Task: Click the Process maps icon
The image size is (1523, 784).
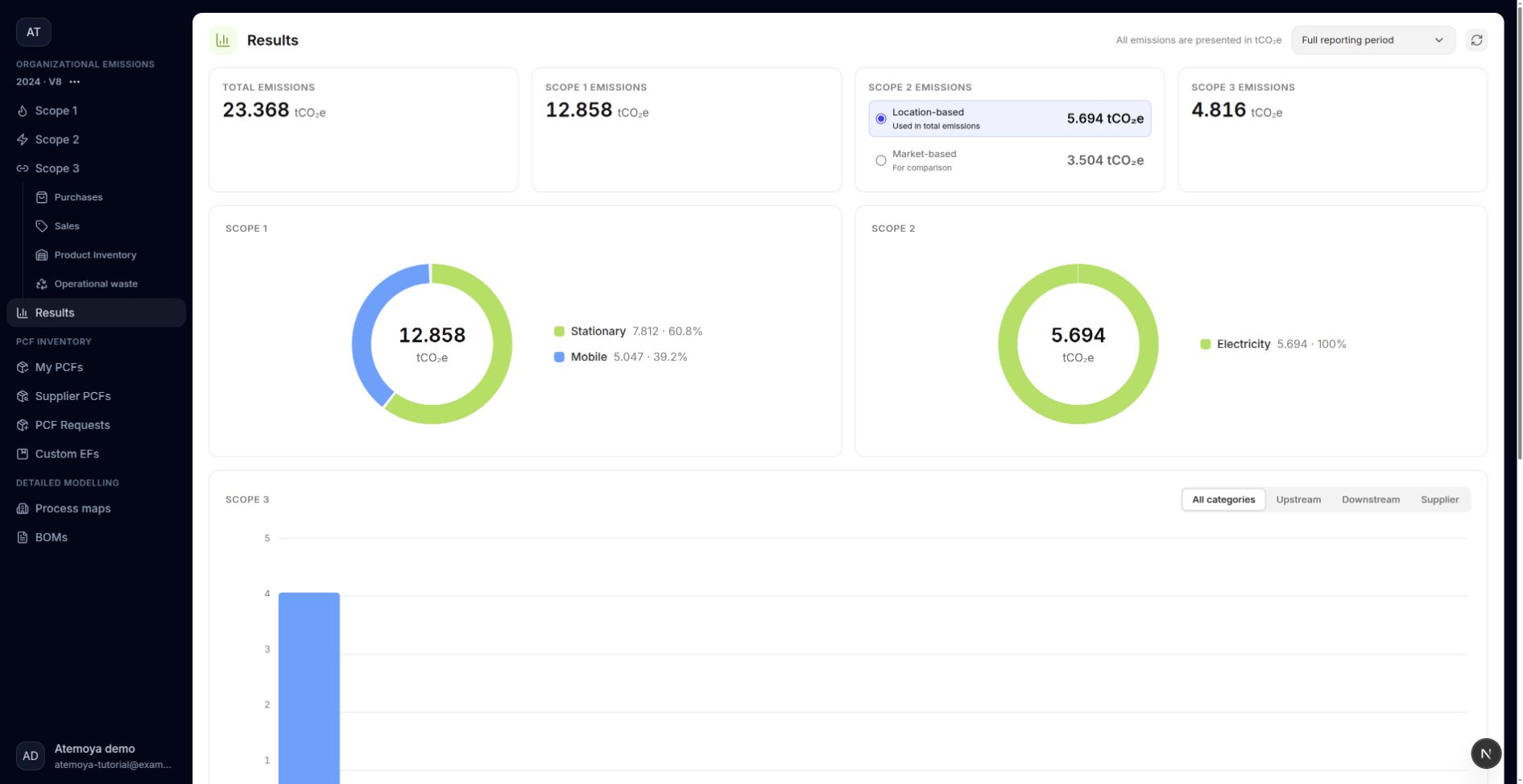Action: [23, 509]
